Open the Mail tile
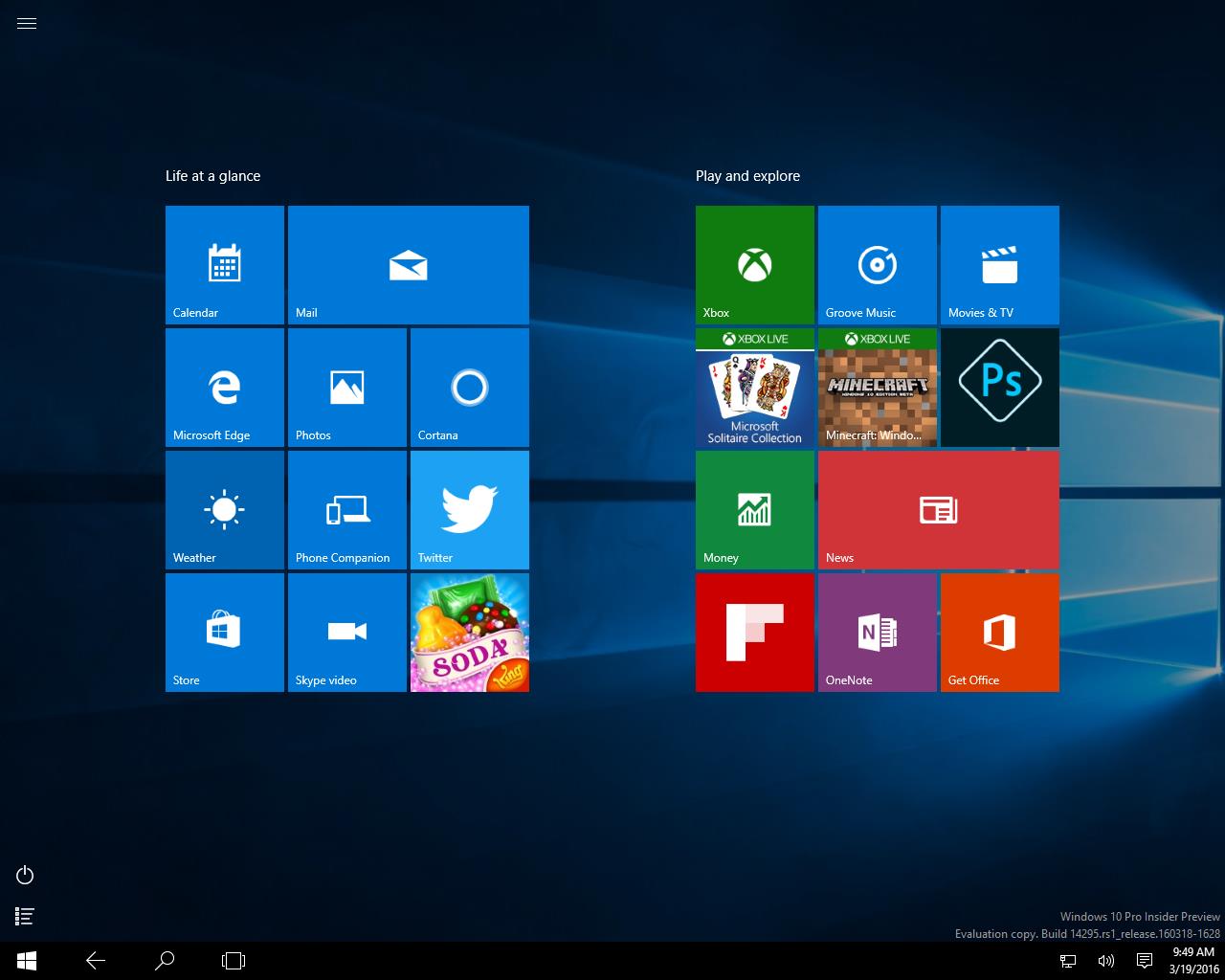Image resolution: width=1225 pixels, height=980 pixels. pos(409,265)
